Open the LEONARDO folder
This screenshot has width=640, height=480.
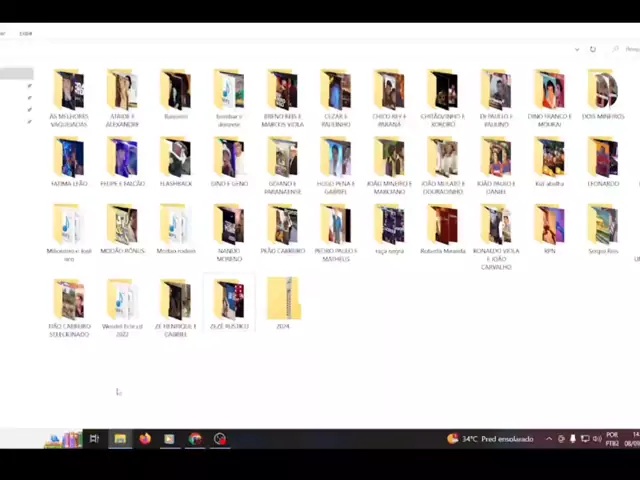[602, 160]
